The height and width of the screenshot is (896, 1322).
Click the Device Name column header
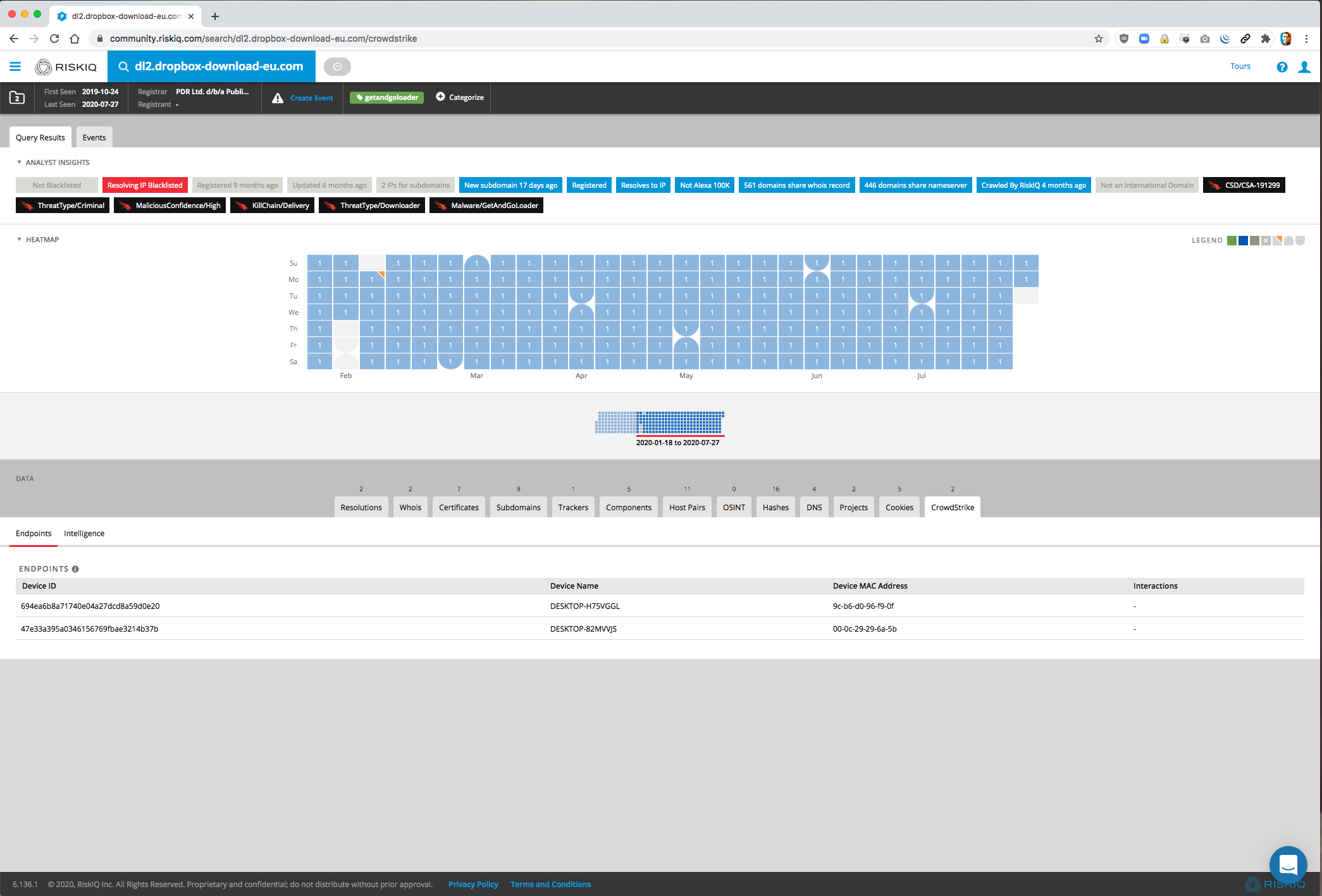pyautogui.click(x=574, y=586)
